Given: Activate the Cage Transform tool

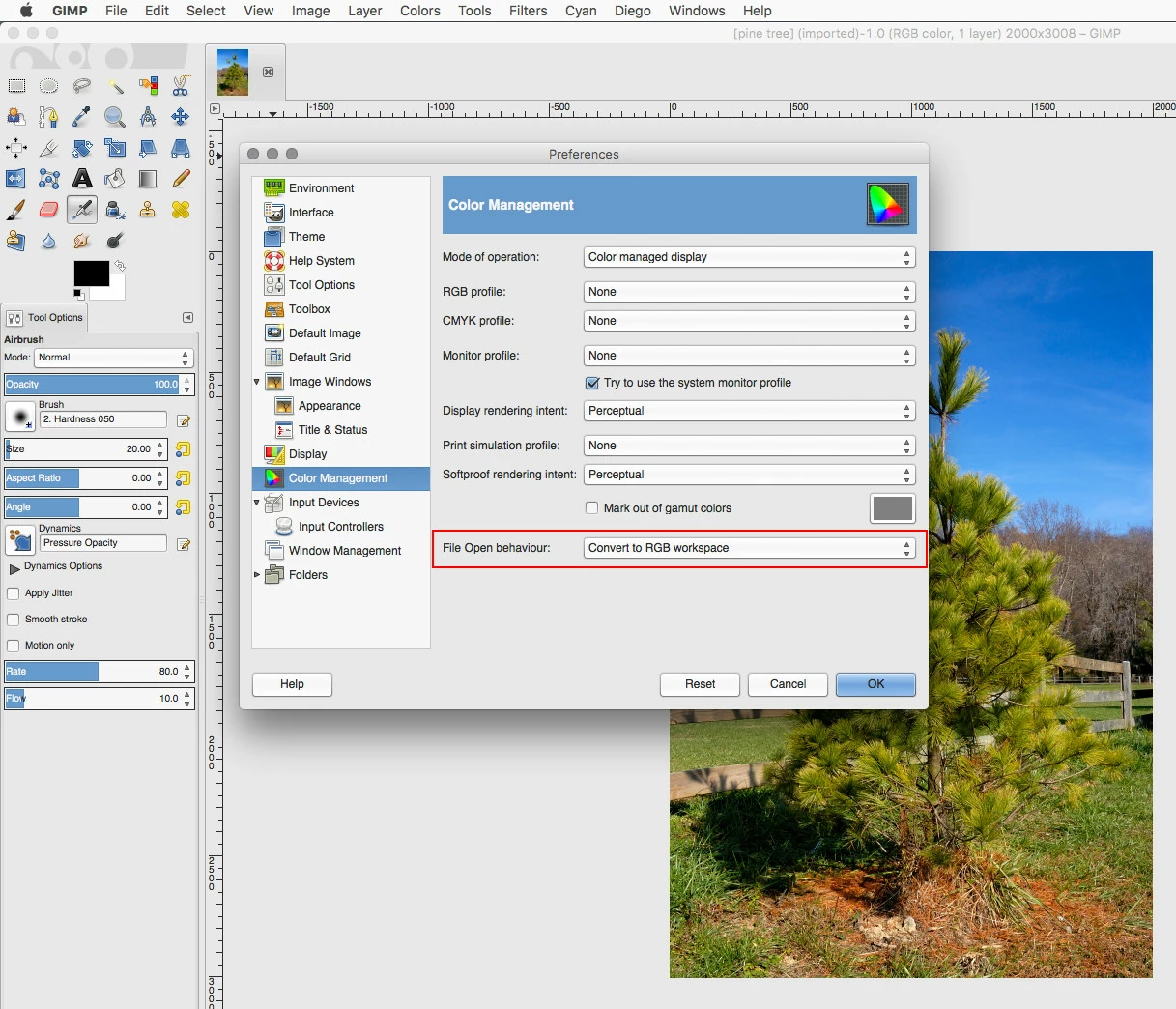Looking at the screenshot, I should [x=49, y=179].
